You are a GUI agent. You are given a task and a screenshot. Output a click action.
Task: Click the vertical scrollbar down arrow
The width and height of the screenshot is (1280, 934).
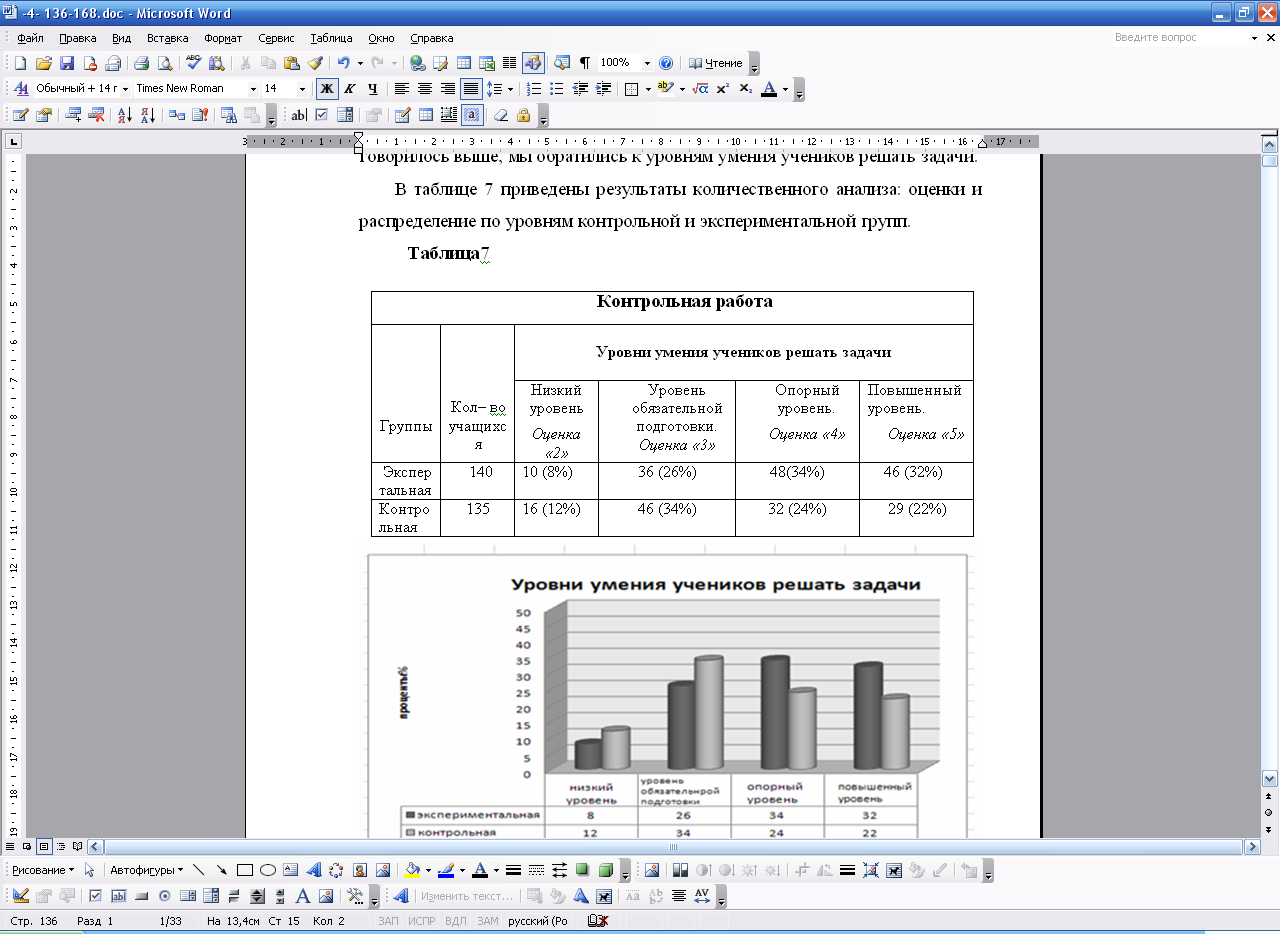point(1270,777)
